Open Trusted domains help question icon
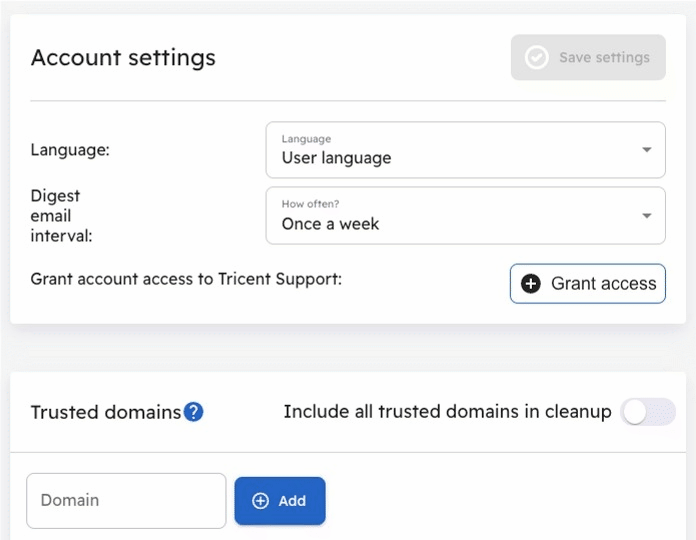Screen dimensions: 696x540 click(194, 412)
